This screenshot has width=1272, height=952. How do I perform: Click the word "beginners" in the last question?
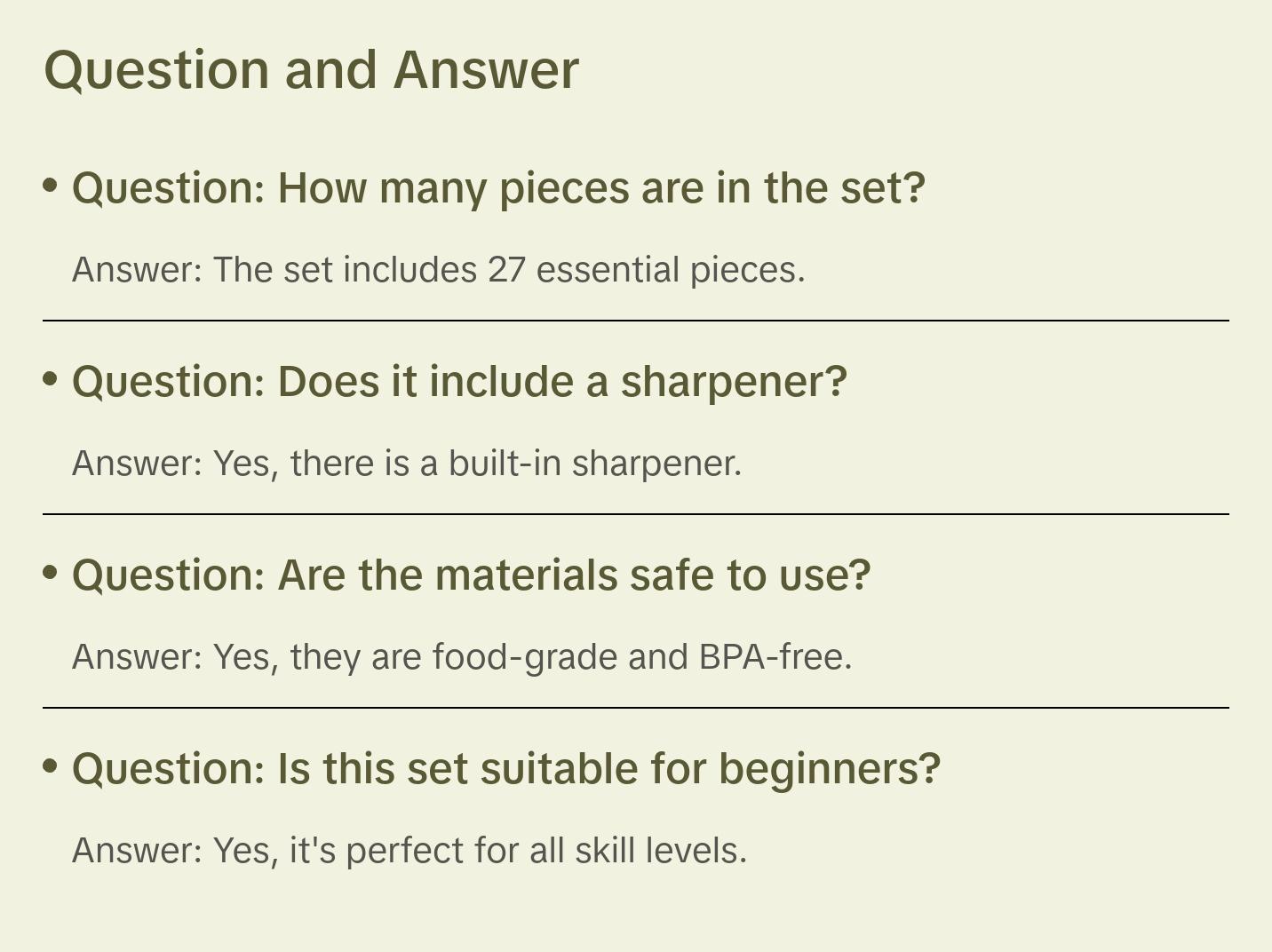[829, 769]
